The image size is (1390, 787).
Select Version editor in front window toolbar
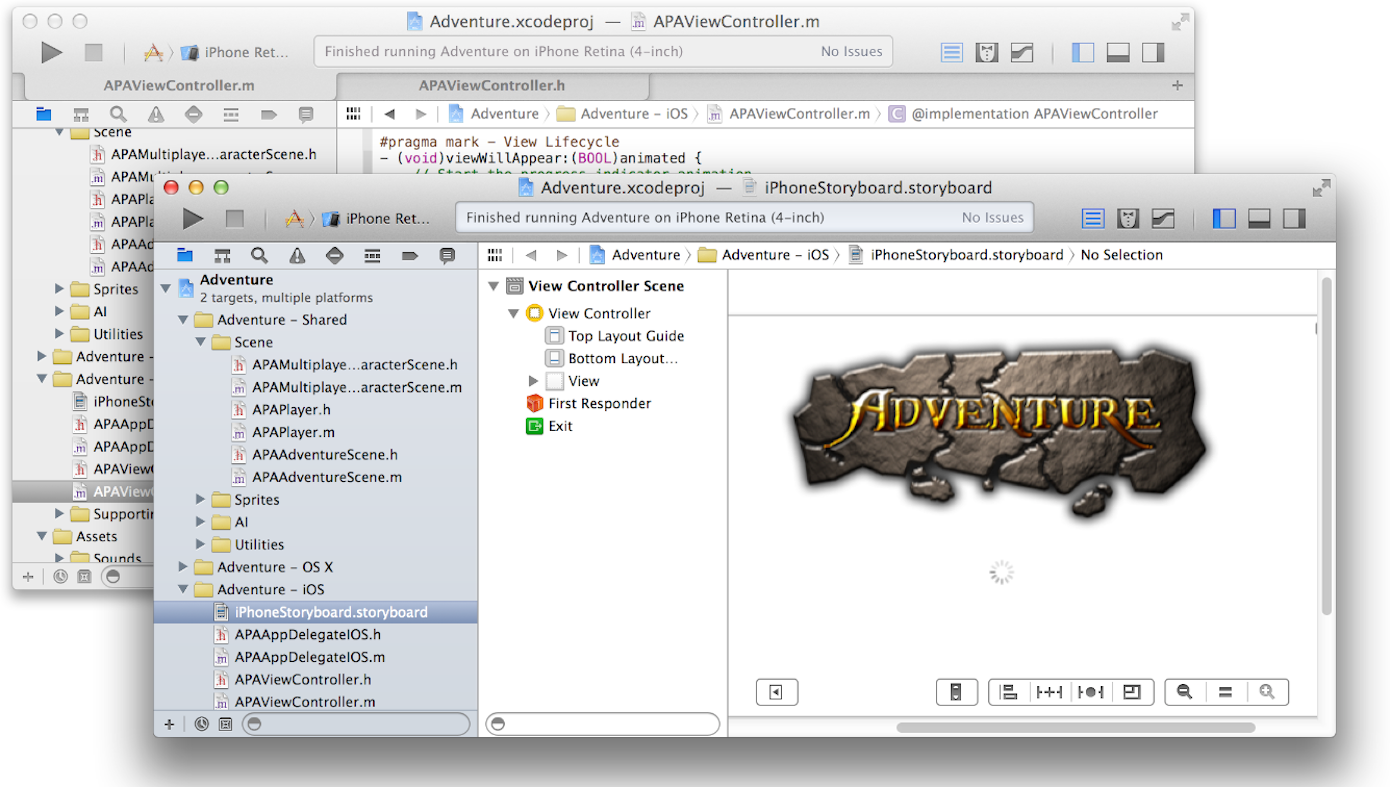pos(1163,218)
